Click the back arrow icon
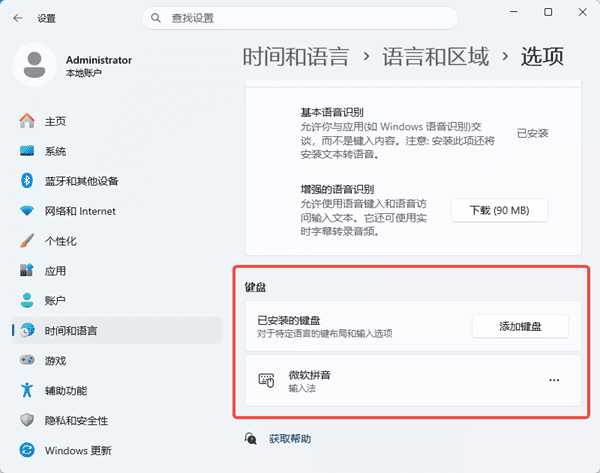Viewport: 600px width, 473px height. pos(18,18)
